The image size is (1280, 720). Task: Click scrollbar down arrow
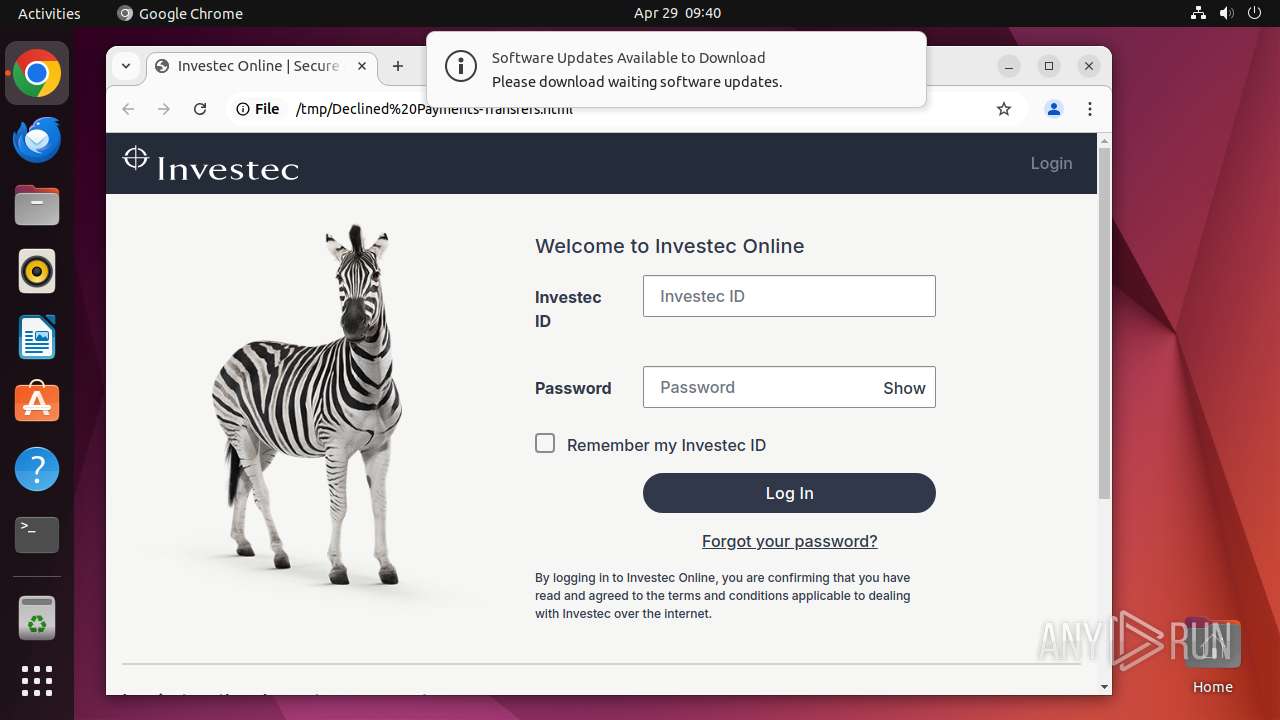pyautogui.click(x=1104, y=687)
